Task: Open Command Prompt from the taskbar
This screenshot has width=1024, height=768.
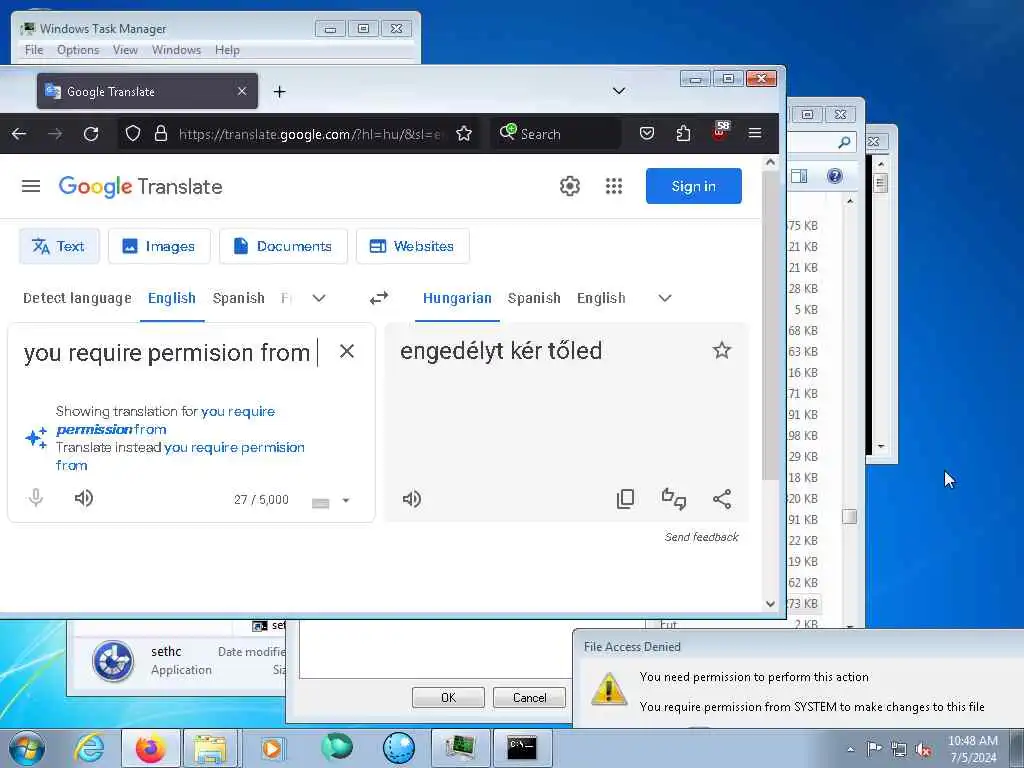Action: (522, 748)
